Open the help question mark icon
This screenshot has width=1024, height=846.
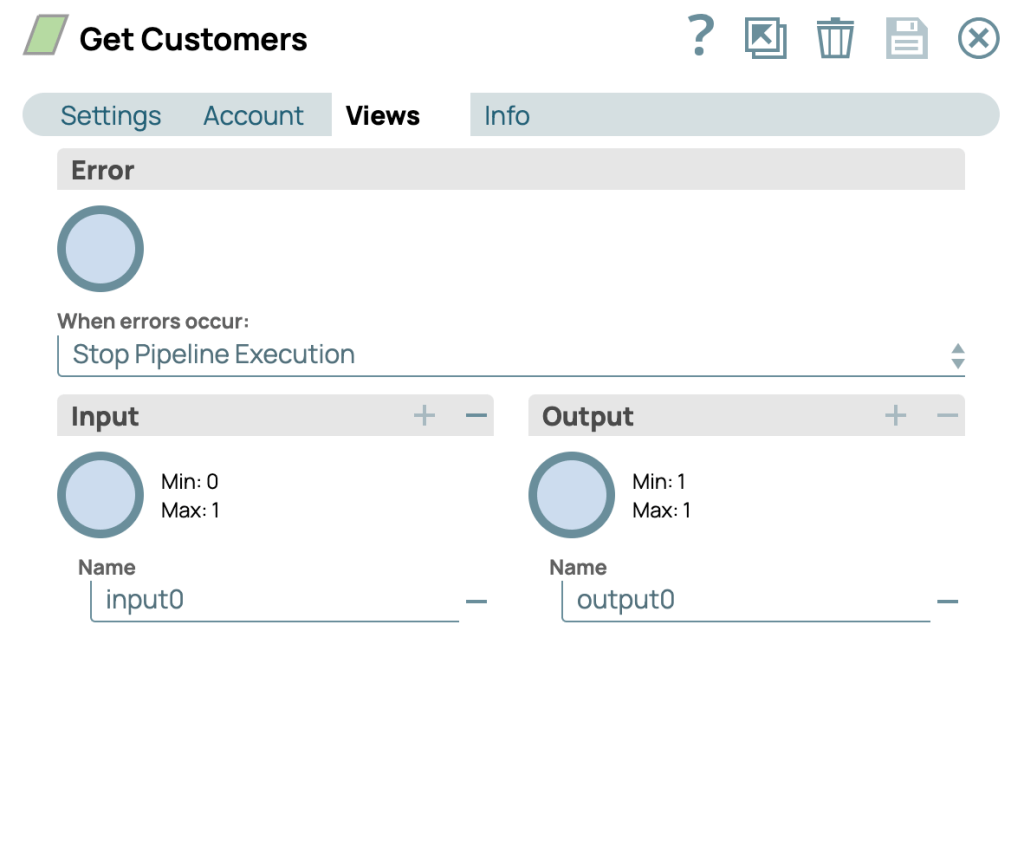coord(702,37)
